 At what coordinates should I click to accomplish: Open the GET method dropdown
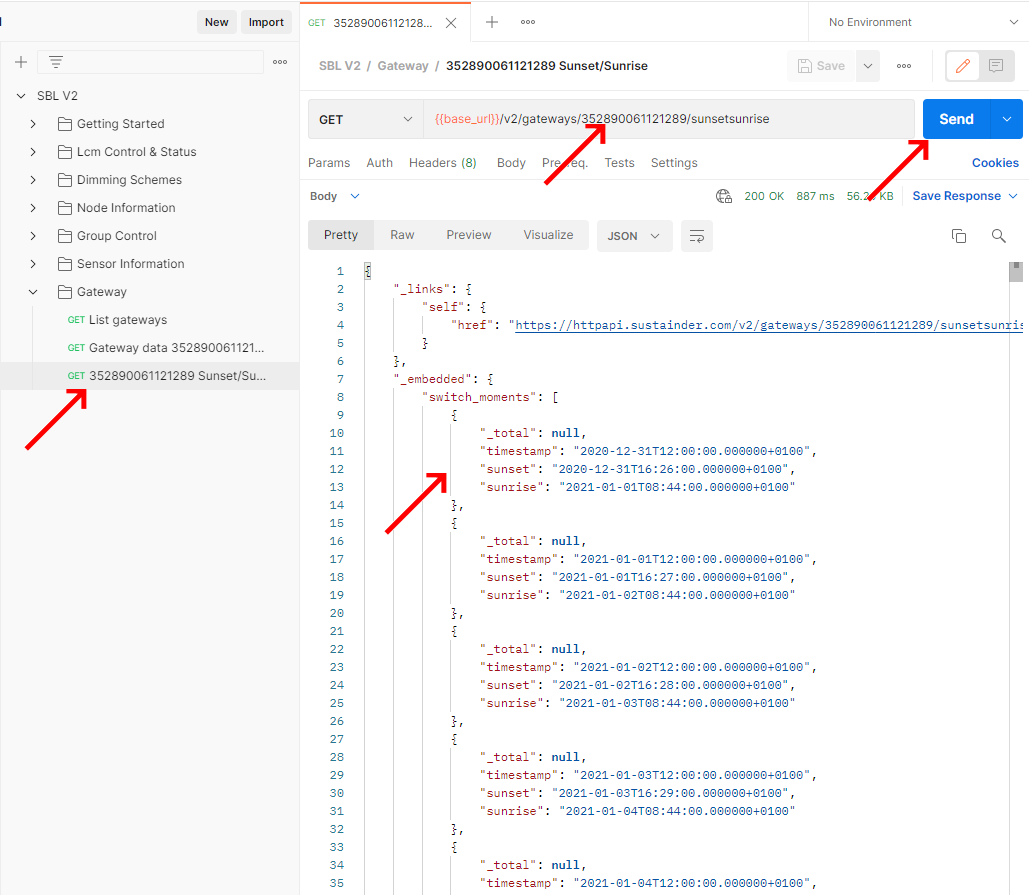click(365, 119)
